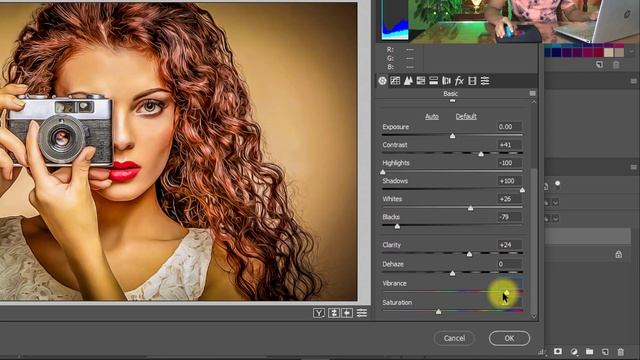This screenshot has width=640, height=360.
Task: Delete swatch trash icon in Swatches panel
Action: pyautogui.click(x=616, y=64)
